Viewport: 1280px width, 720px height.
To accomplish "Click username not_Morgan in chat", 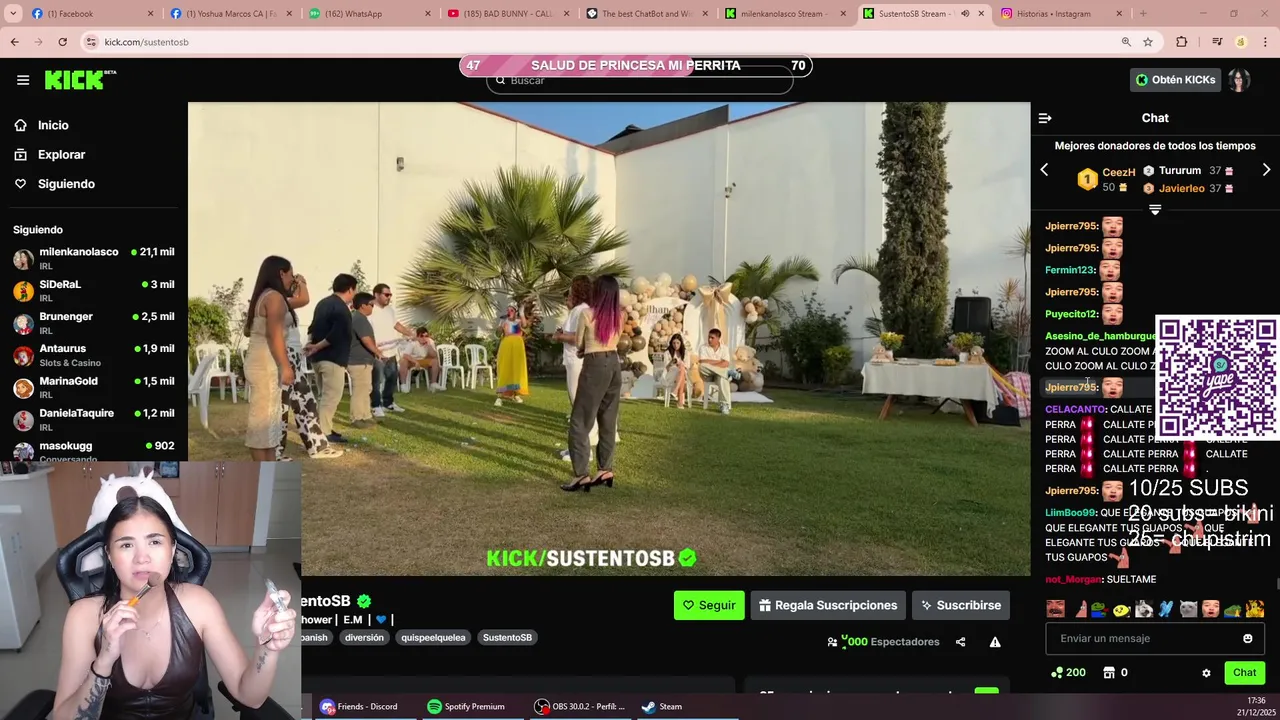I will point(1074,580).
